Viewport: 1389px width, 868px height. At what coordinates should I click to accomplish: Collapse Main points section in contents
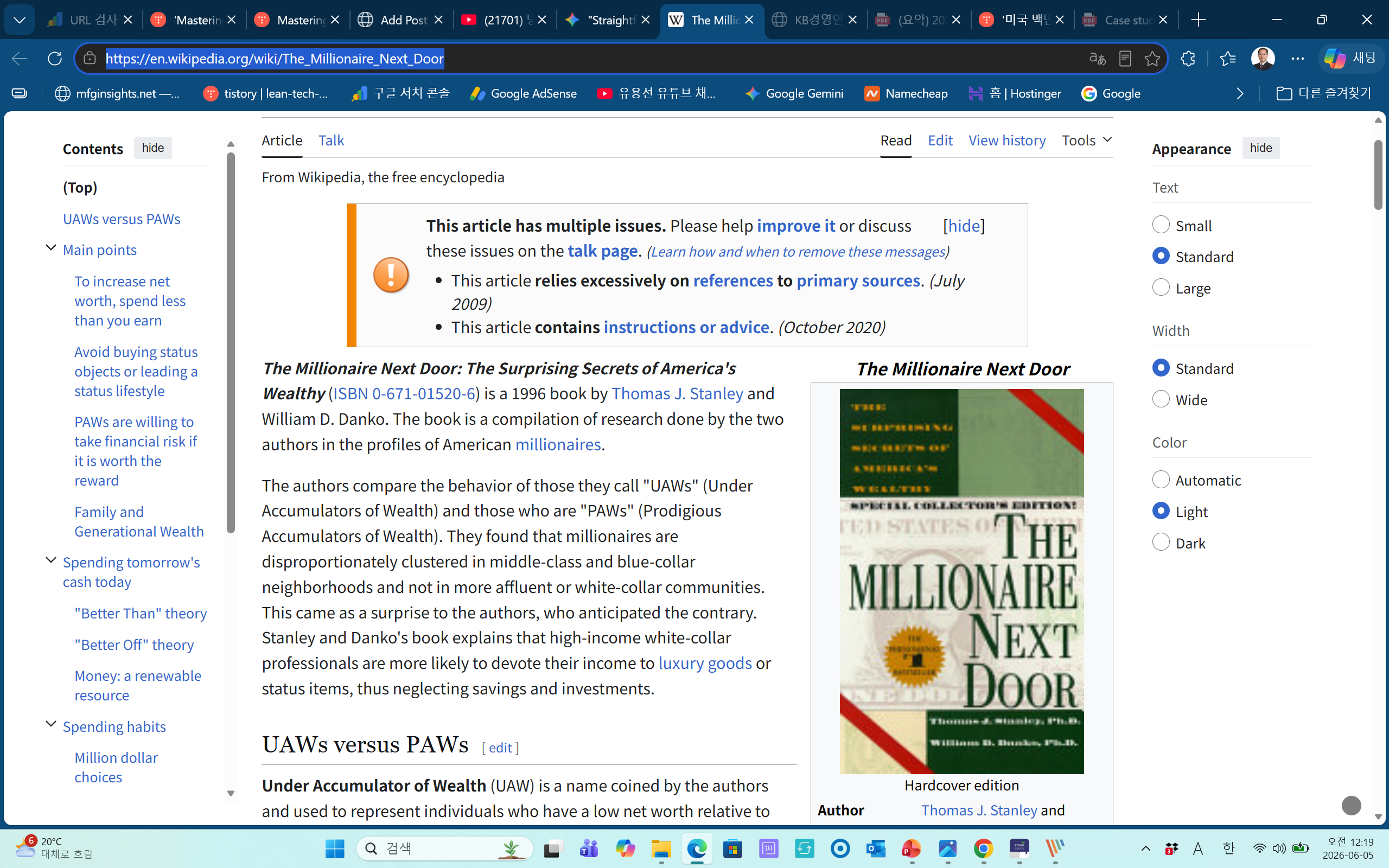(50, 248)
